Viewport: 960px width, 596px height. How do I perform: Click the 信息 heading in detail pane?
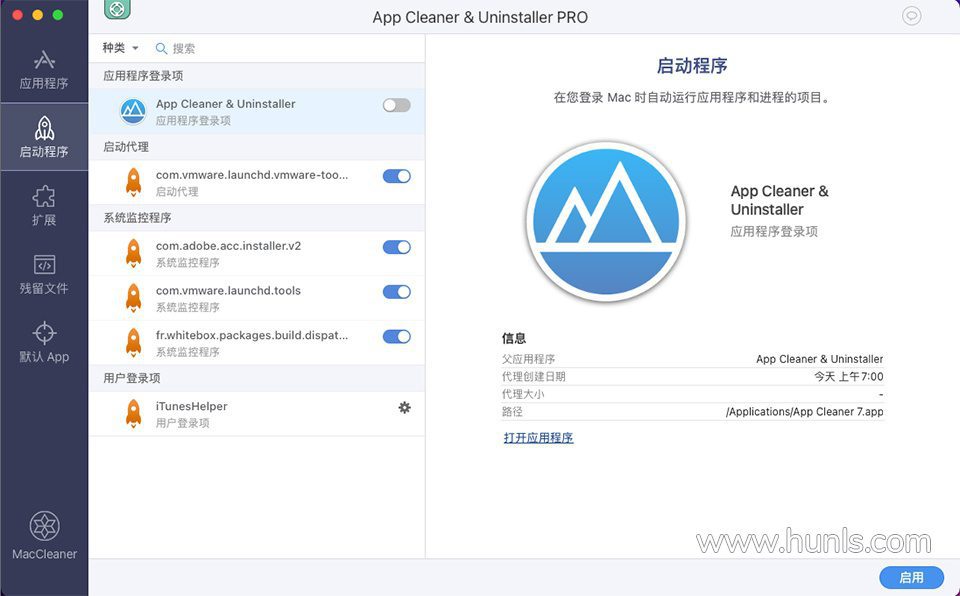tap(514, 338)
